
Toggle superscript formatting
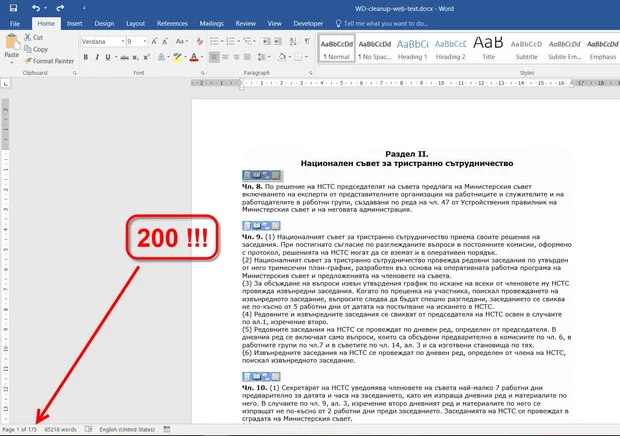coord(146,58)
